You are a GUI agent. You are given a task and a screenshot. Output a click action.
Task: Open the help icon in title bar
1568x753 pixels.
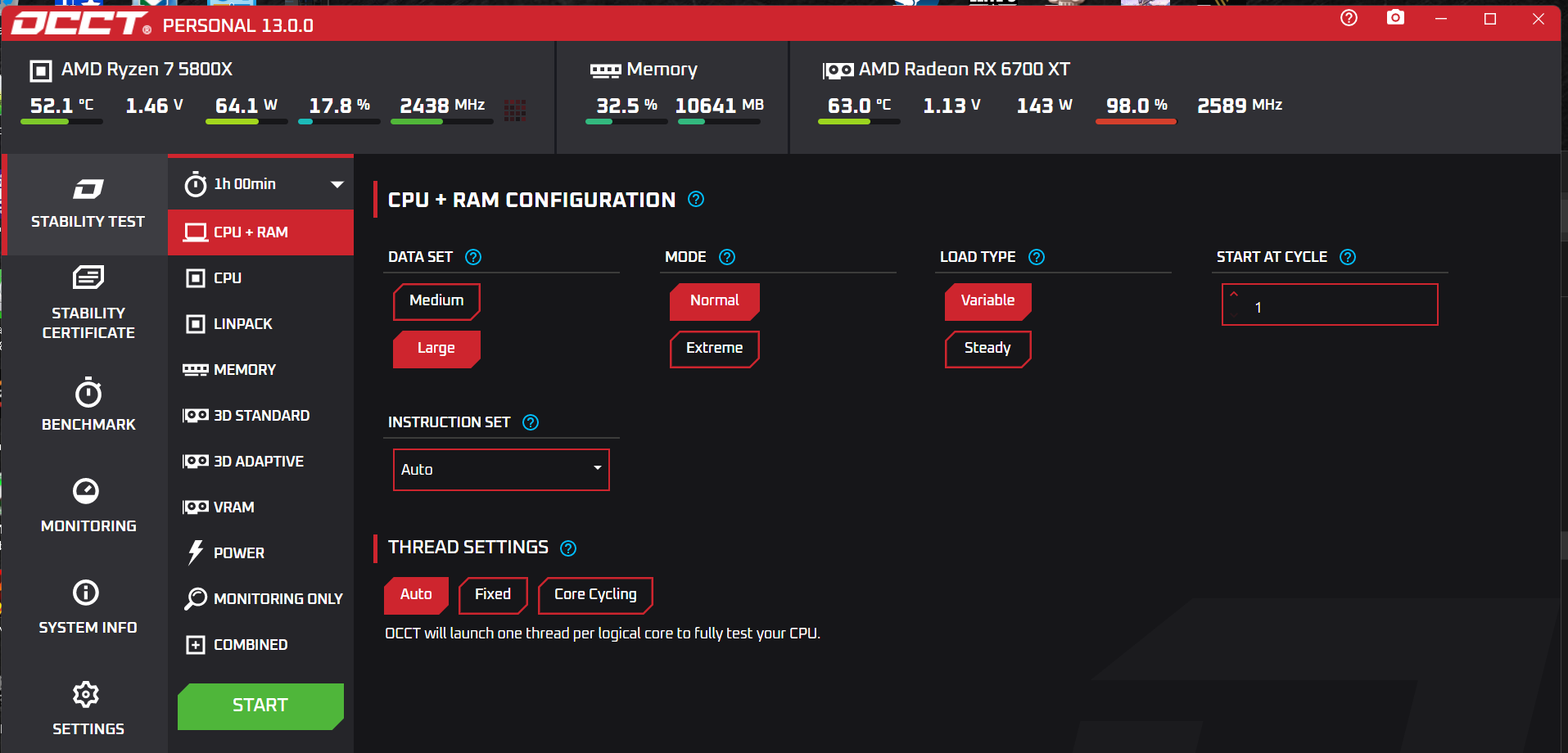tap(1349, 18)
